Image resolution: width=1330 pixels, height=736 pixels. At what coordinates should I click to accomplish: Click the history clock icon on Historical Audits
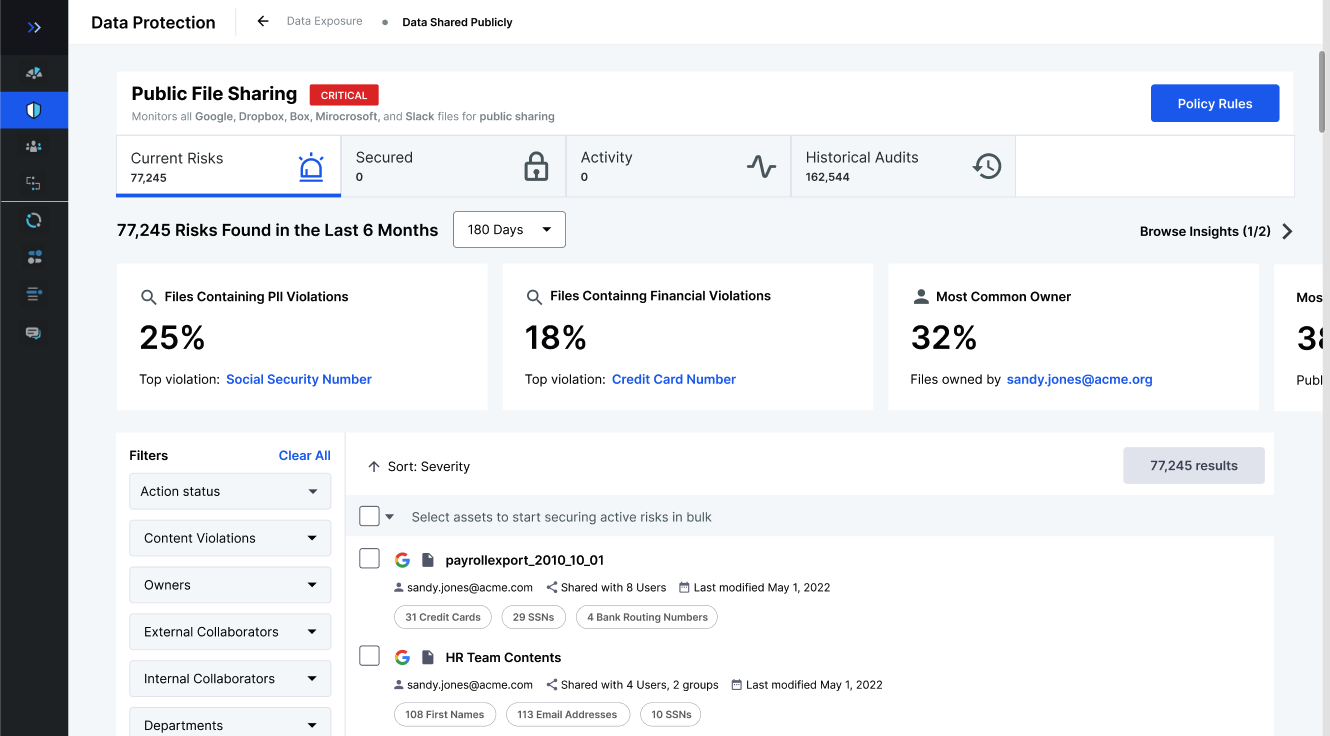987,166
